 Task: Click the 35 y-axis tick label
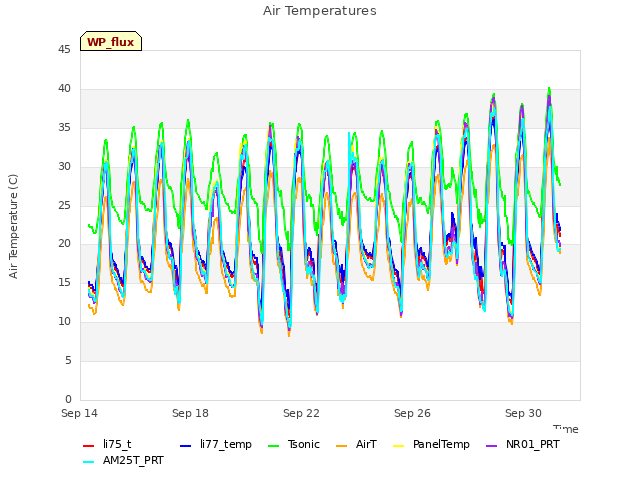(64, 128)
